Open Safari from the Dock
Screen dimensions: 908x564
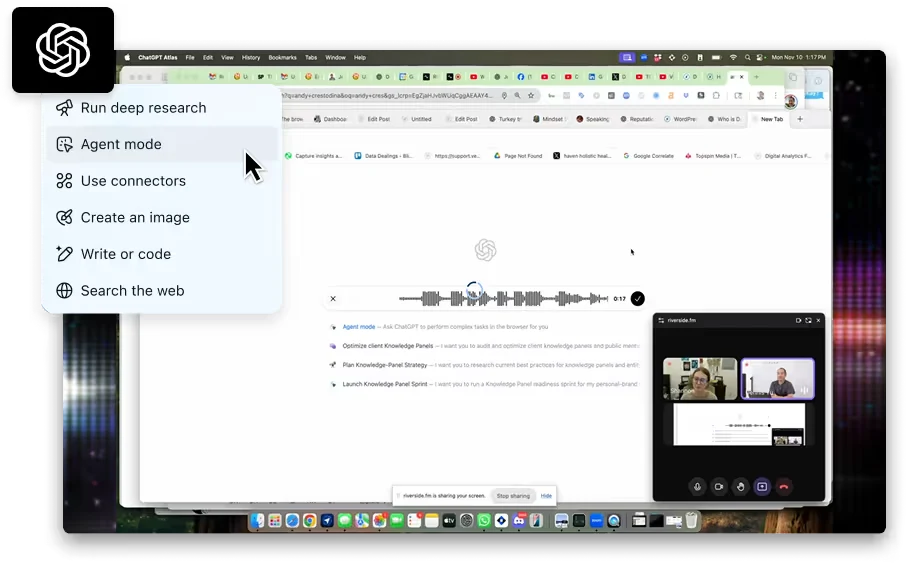click(x=292, y=521)
